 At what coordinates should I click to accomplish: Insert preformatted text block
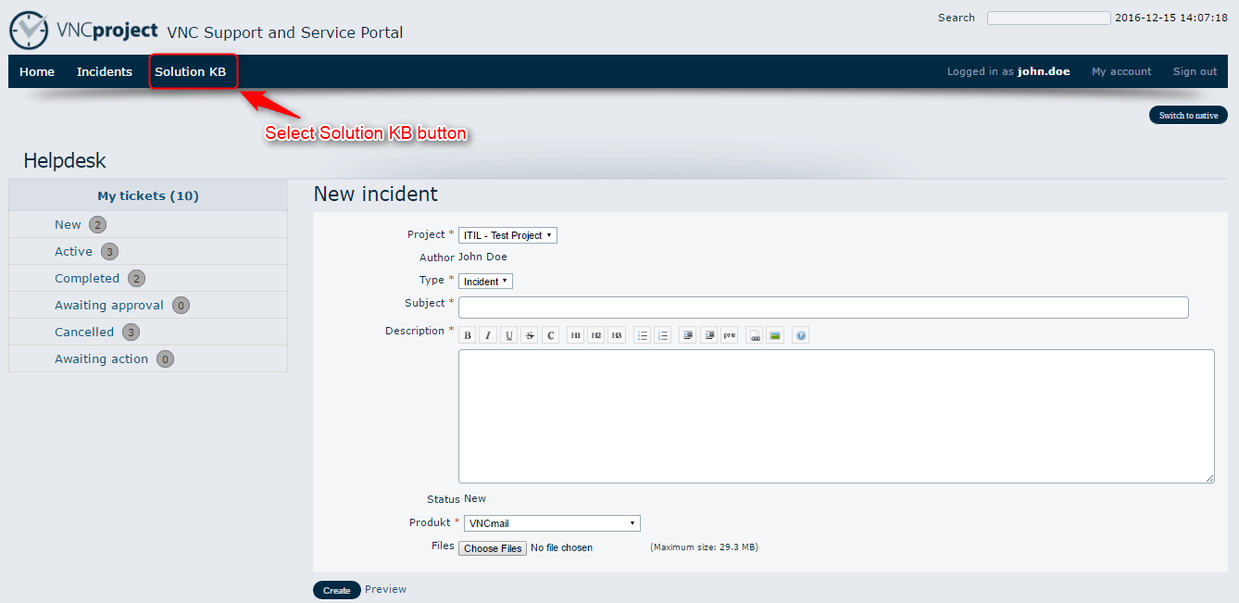point(730,336)
